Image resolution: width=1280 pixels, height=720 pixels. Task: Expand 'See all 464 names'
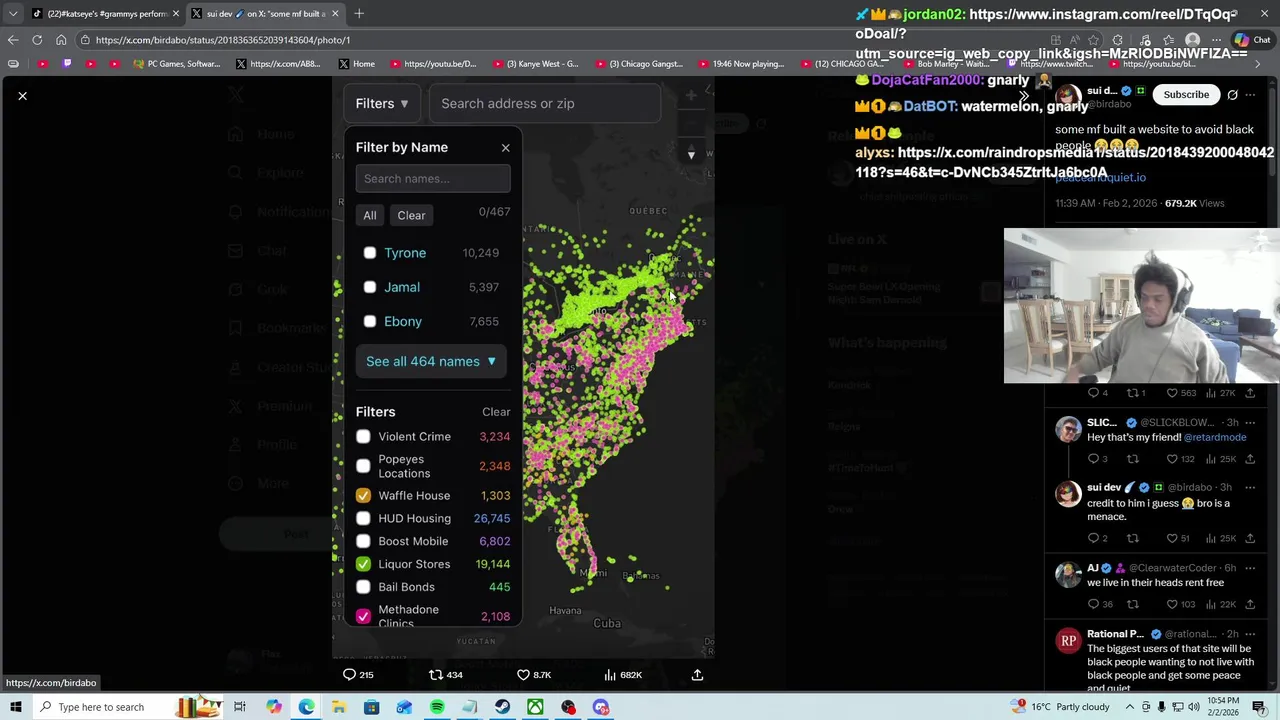click(431, 361)
